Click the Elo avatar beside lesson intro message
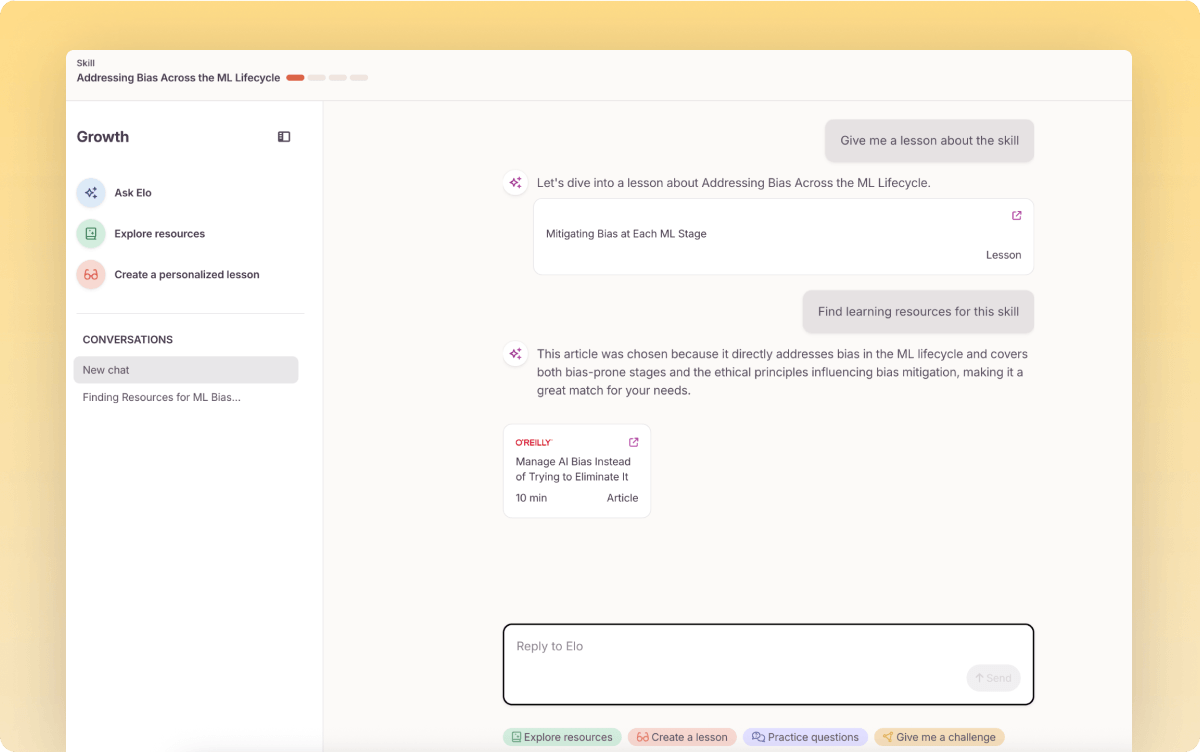Image resolution: width=1200 pixels, height=752 pixels. pyautogui.click(x=515, y=183)
